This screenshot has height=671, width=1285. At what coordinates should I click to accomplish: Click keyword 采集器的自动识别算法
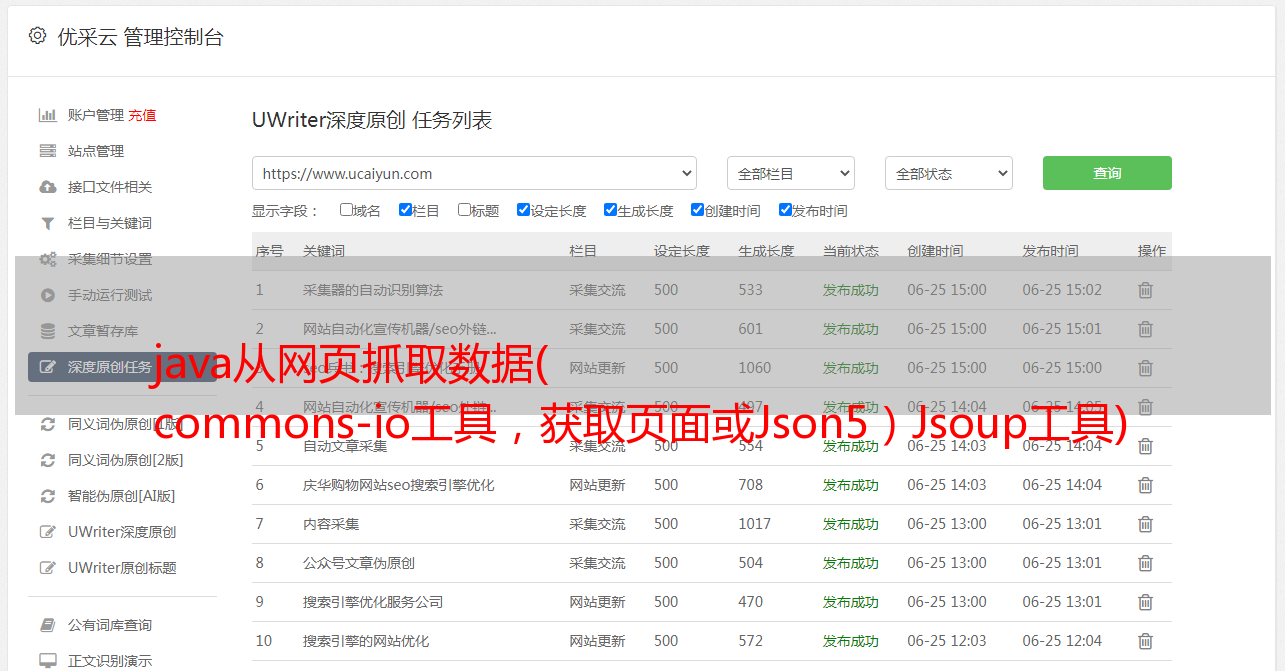373,290
